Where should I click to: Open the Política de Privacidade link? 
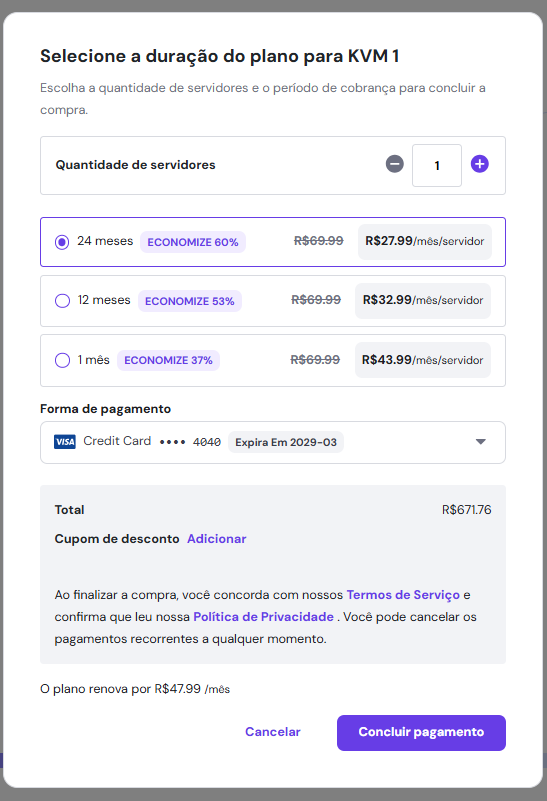click(x=264, y=617)
